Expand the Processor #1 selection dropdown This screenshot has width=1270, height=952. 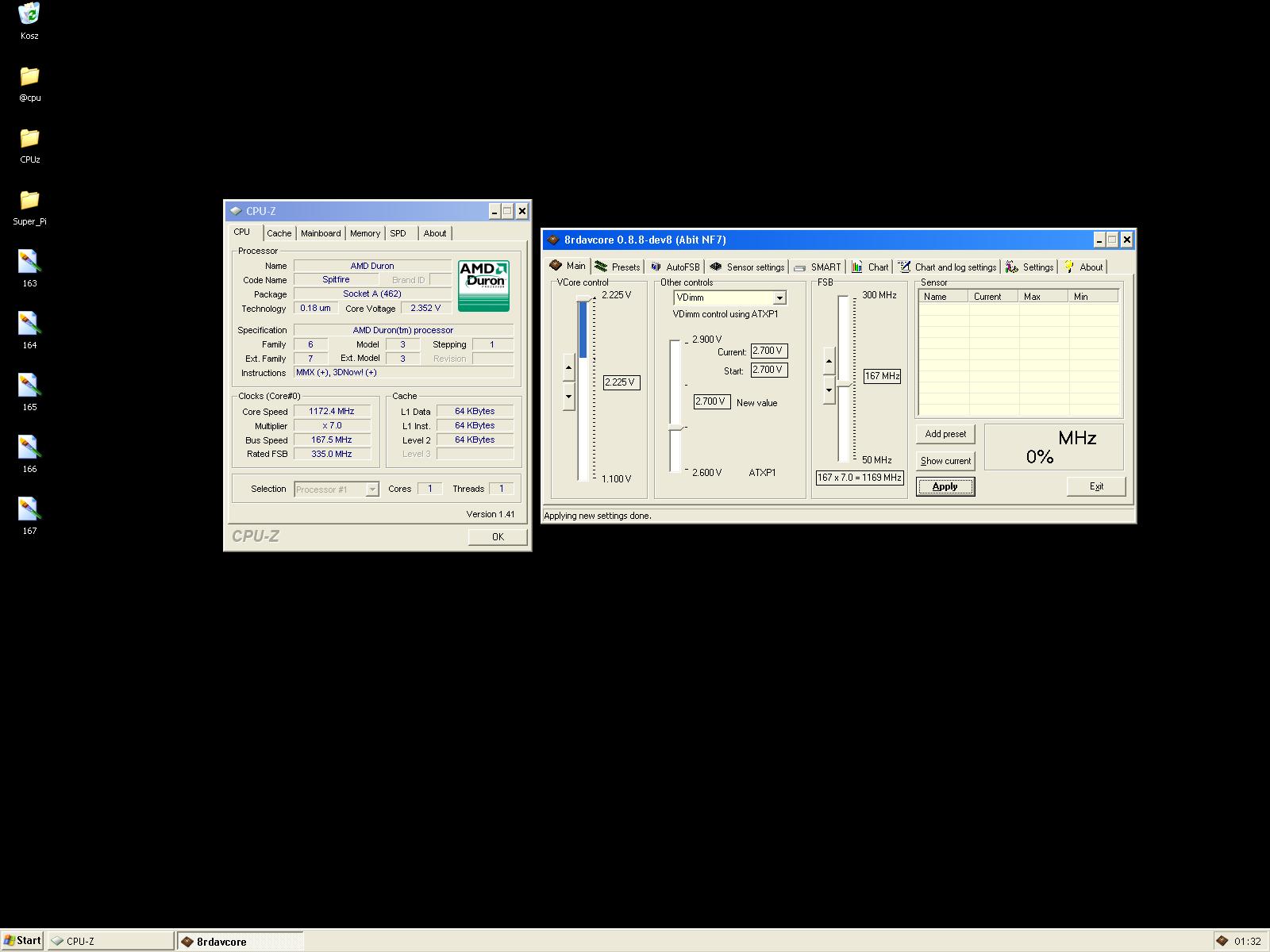(371, 489)
